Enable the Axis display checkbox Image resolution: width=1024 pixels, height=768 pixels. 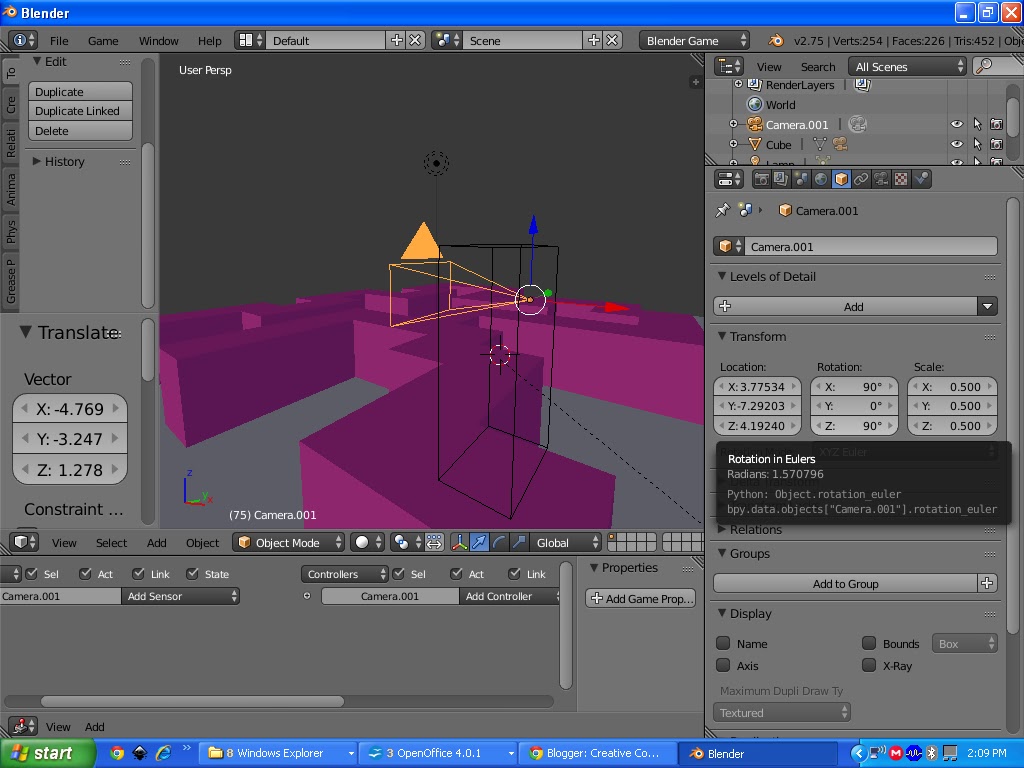pyautogui.click(x=723, y=665)
